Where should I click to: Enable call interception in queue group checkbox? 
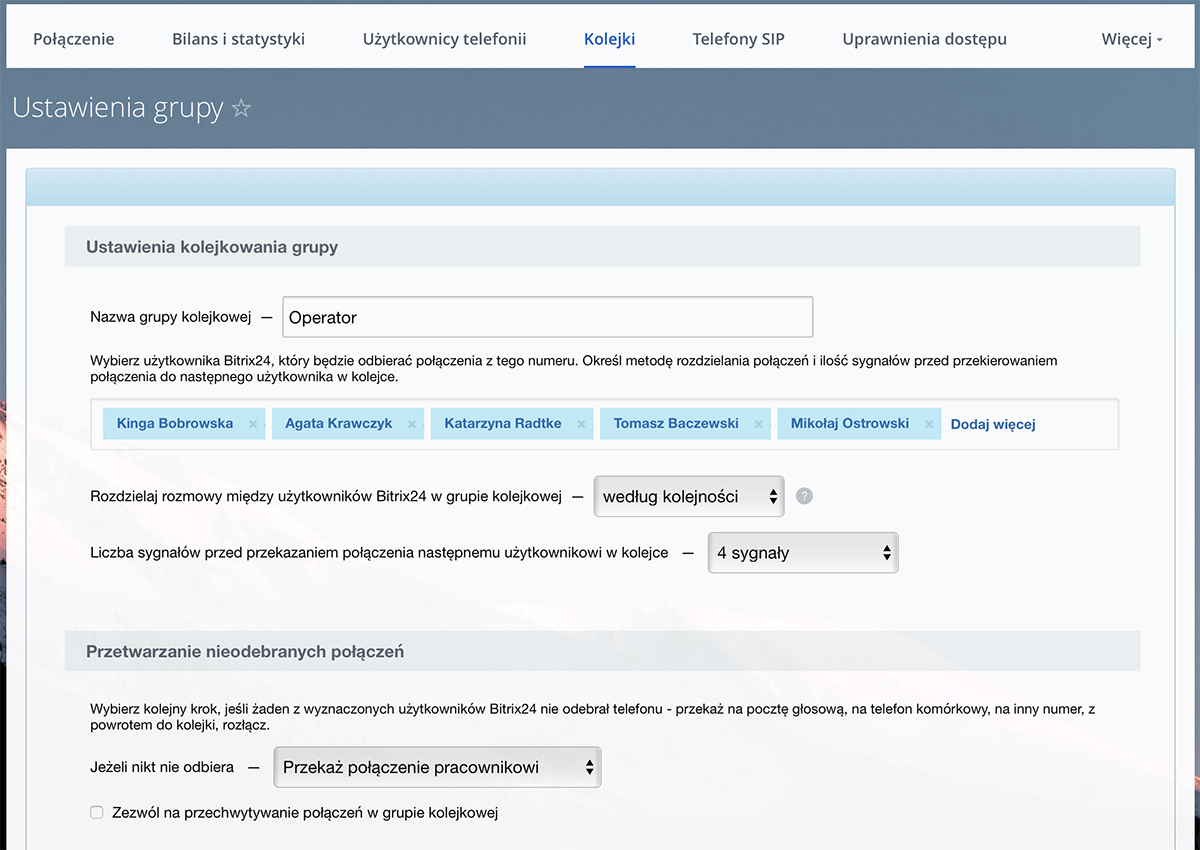click(97, 813)
